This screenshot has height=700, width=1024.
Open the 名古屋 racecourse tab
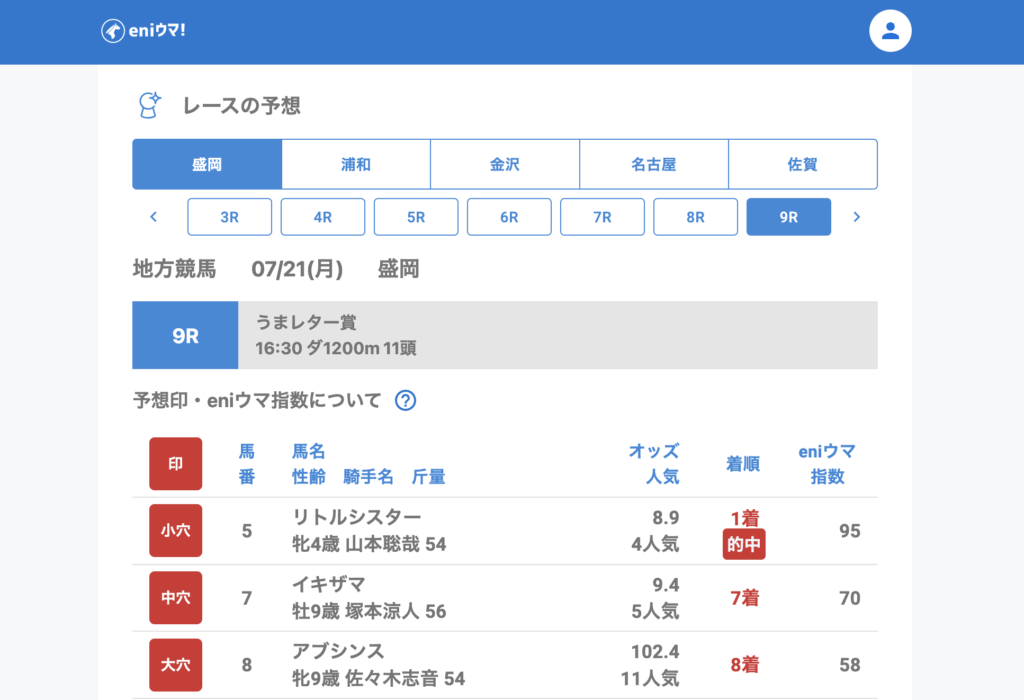pos(654,164)
